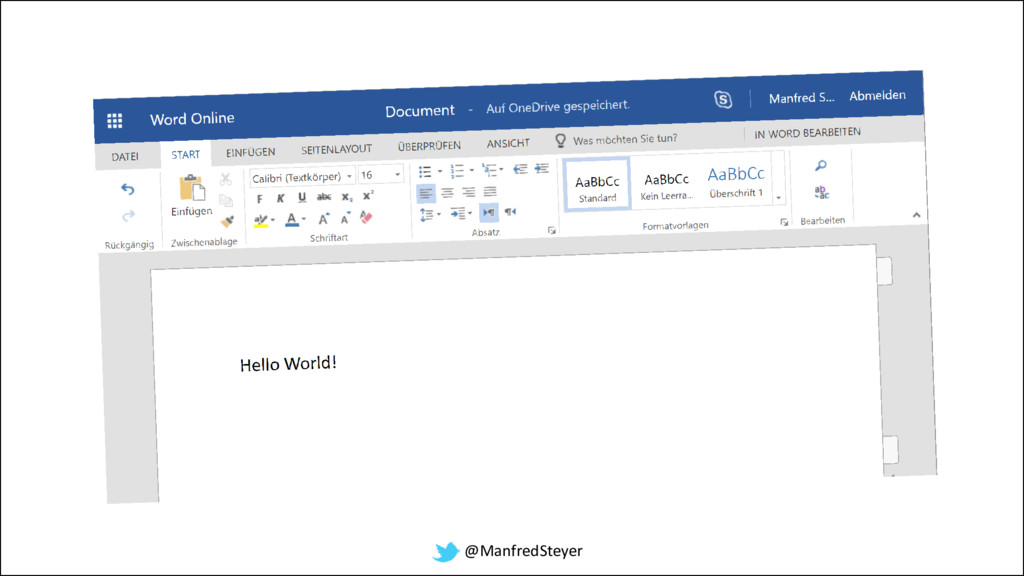Expand the numbered list dropdown arrow
This screenshot has height=576, width=1024.
tap(472, 170)
